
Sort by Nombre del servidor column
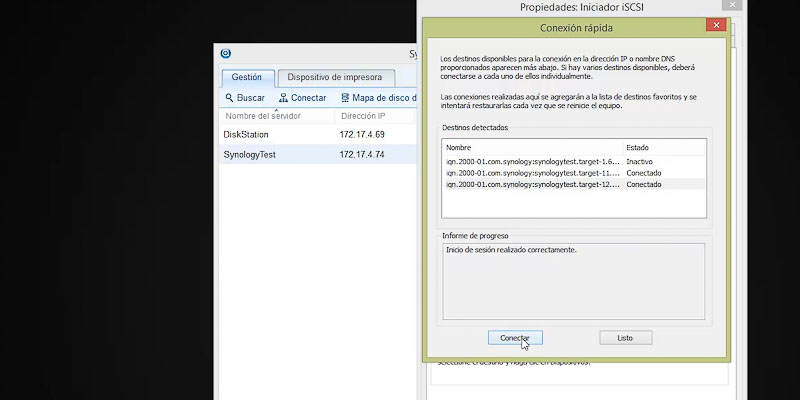[277, 116]
